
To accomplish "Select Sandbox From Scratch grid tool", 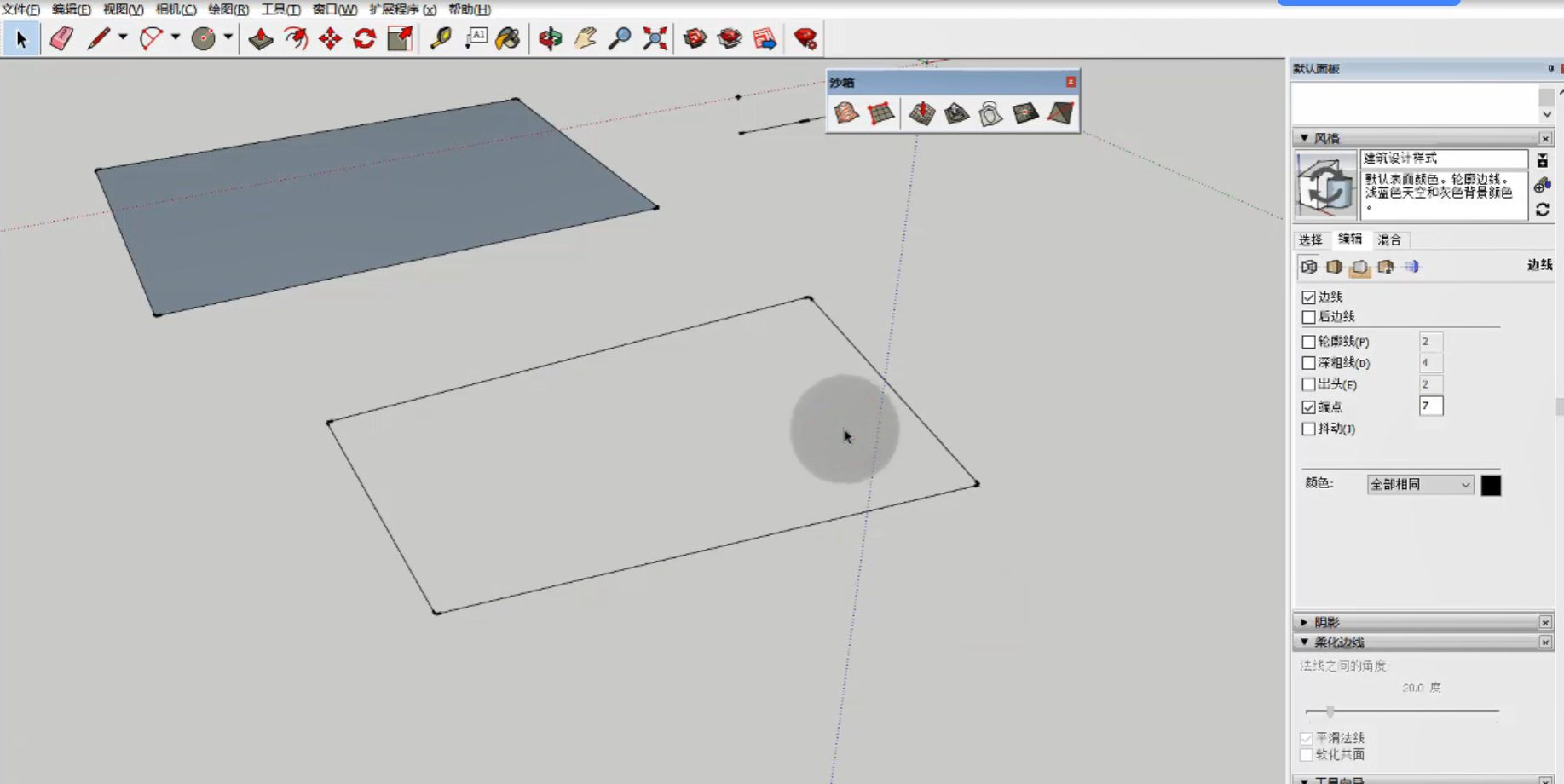I will pos(881,113).
